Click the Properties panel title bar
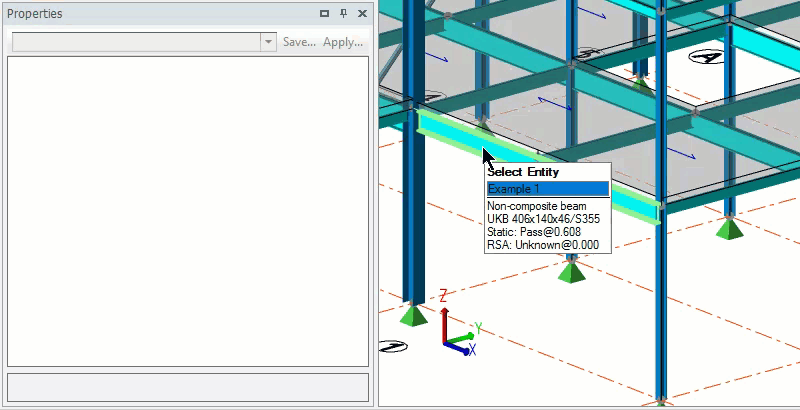This screenshot has width=800, height=410. pos(150,14)
